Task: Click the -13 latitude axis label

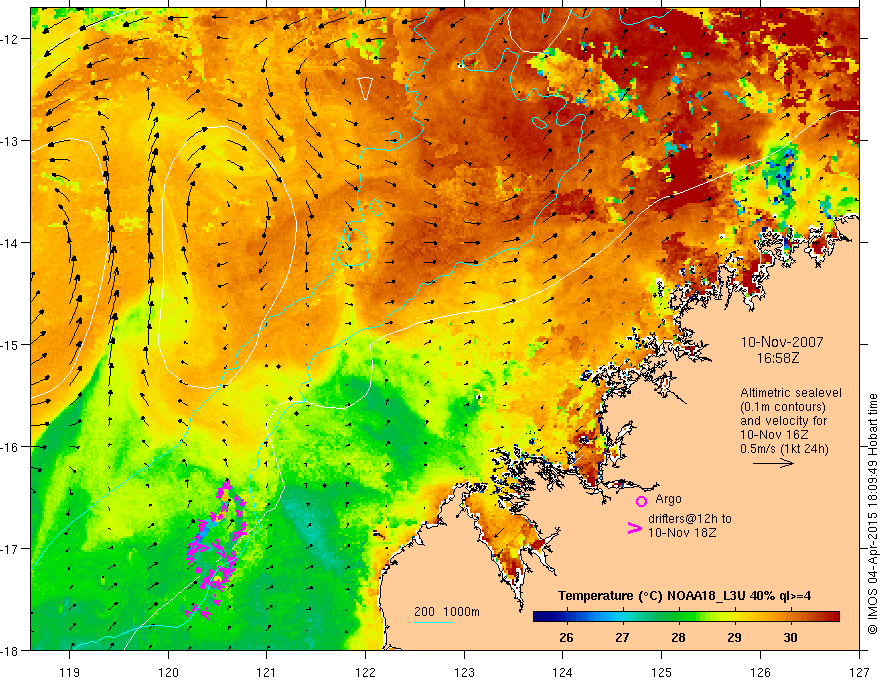Action: (12, 141)
